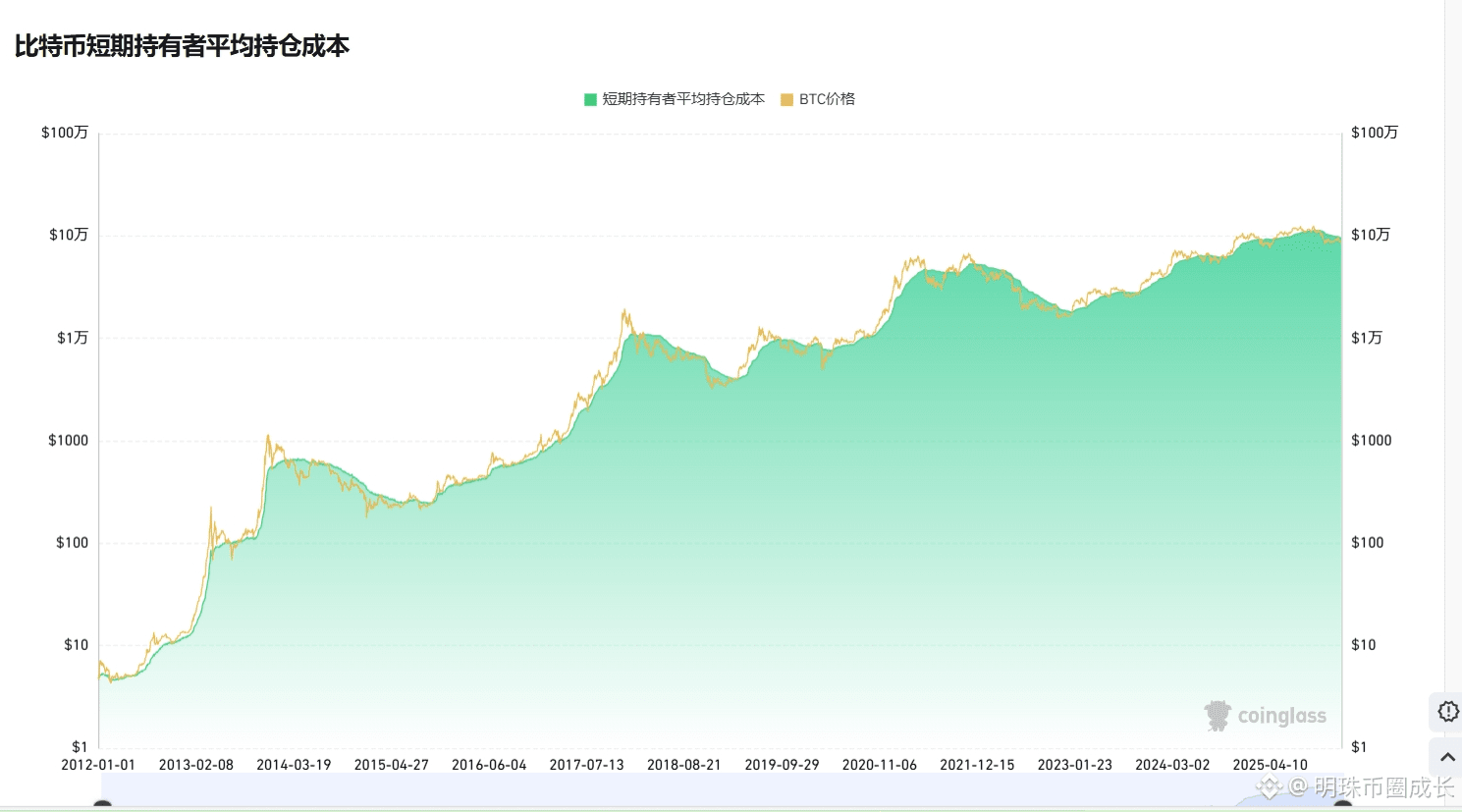Click the 2016-06-04 date axis label
The image size is (1462, 812).
point(489,765)
